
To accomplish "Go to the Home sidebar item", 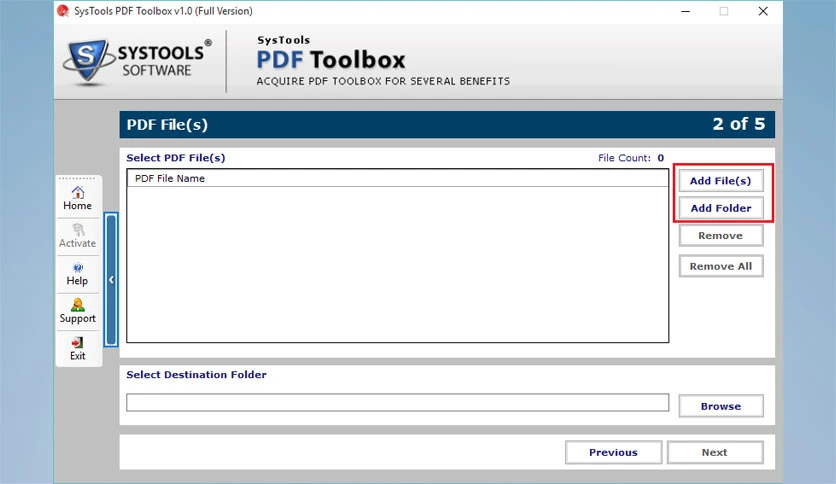I will 78,198.
